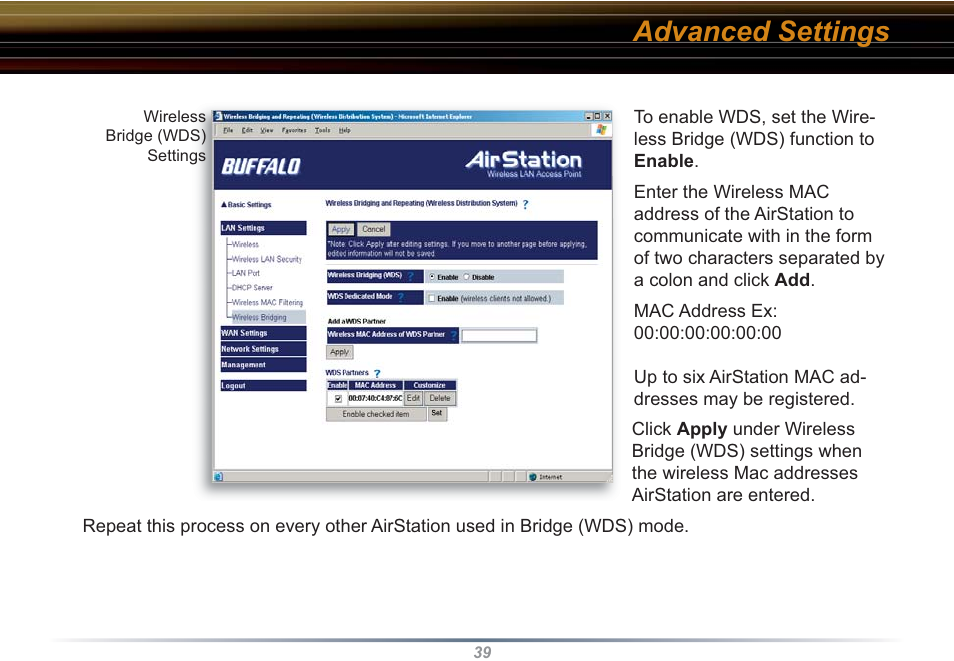Image resolution: width=954 pixels, height=661 pixels.
Task: Click the 00:07:40:C4:87:6C MAC address cell
Action: (x=375, y=399)
